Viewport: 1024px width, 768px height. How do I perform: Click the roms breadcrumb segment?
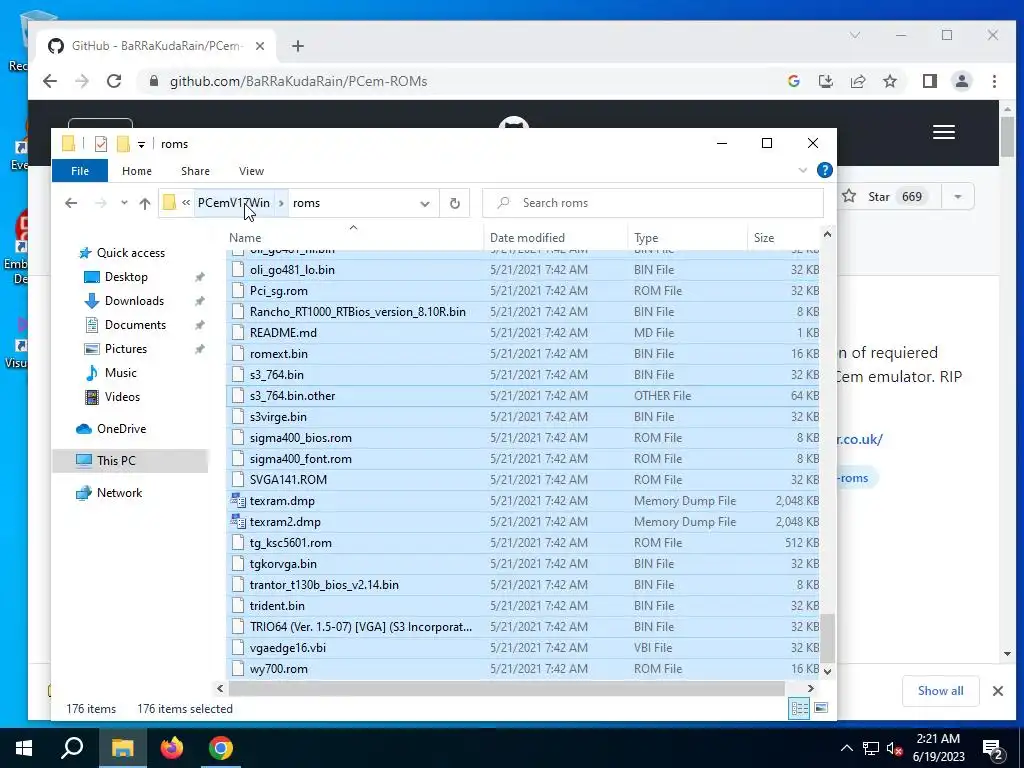point(306,203)
